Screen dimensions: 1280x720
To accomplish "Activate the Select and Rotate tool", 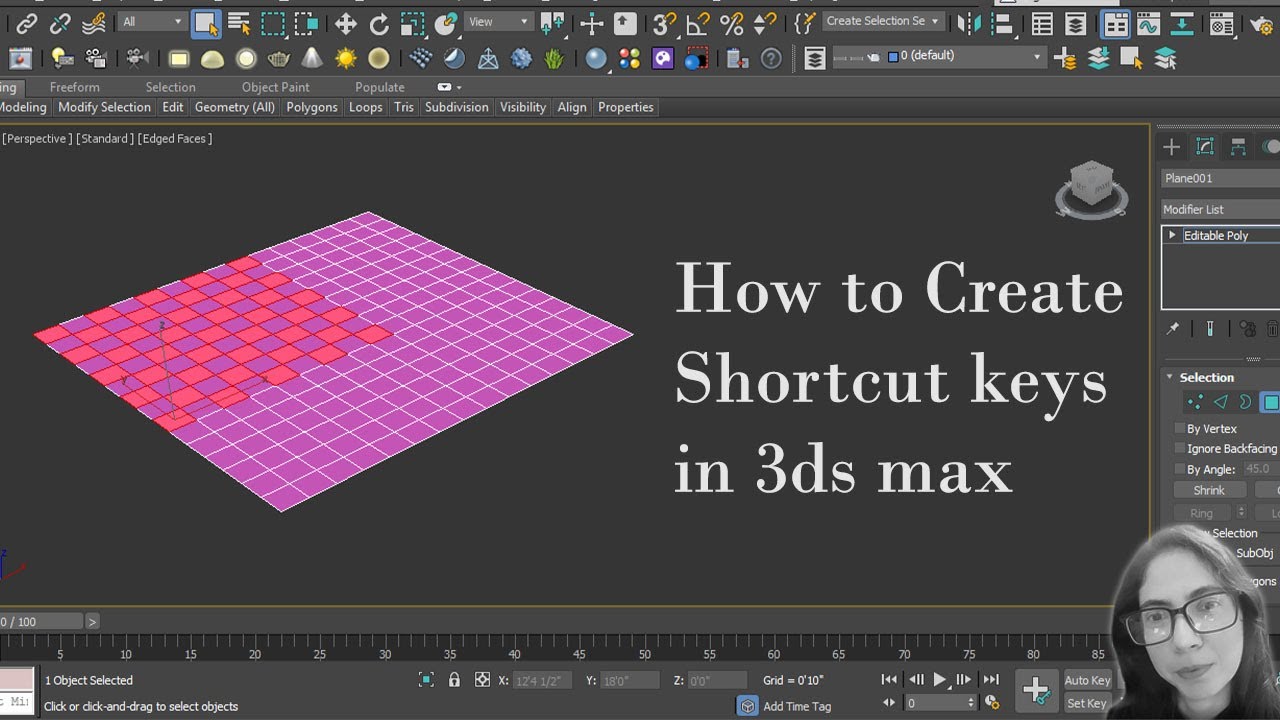I will 379,23.
